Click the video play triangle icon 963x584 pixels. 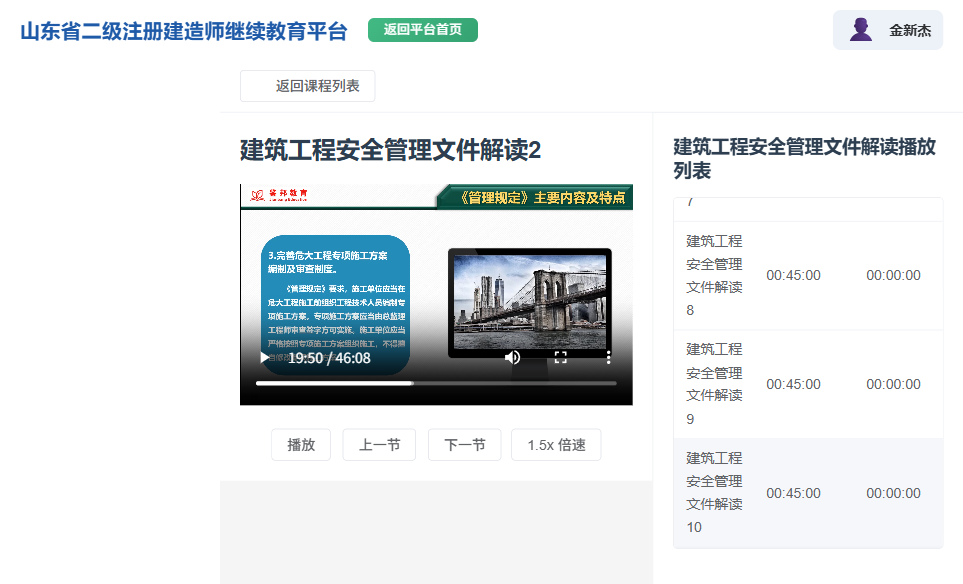pyautogui.click(x=265, y=357)
